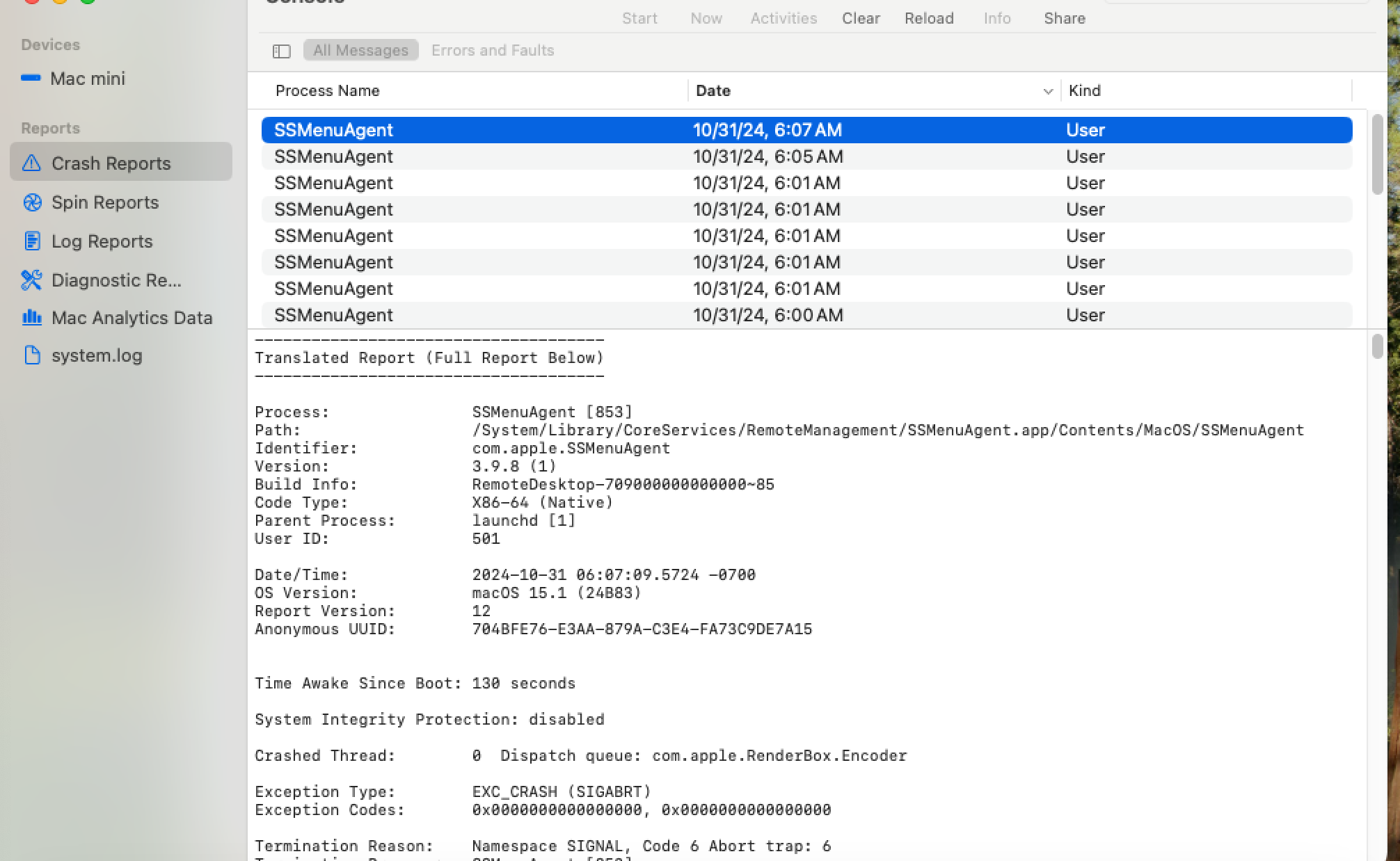Image resolution: width=1400 pixels, height=861 pixels.
Task: Click the Time Awake Since Boot value
Action: point(523,683)
